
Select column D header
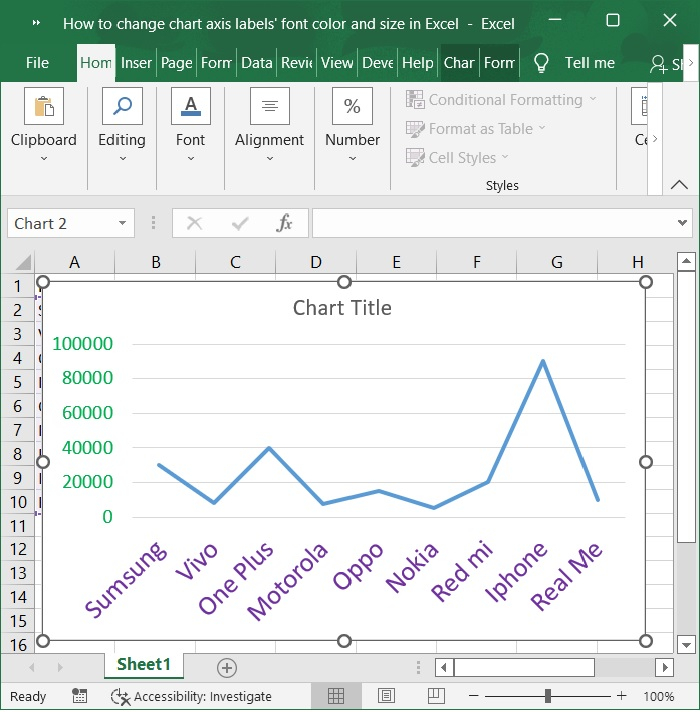coord(316,262)
